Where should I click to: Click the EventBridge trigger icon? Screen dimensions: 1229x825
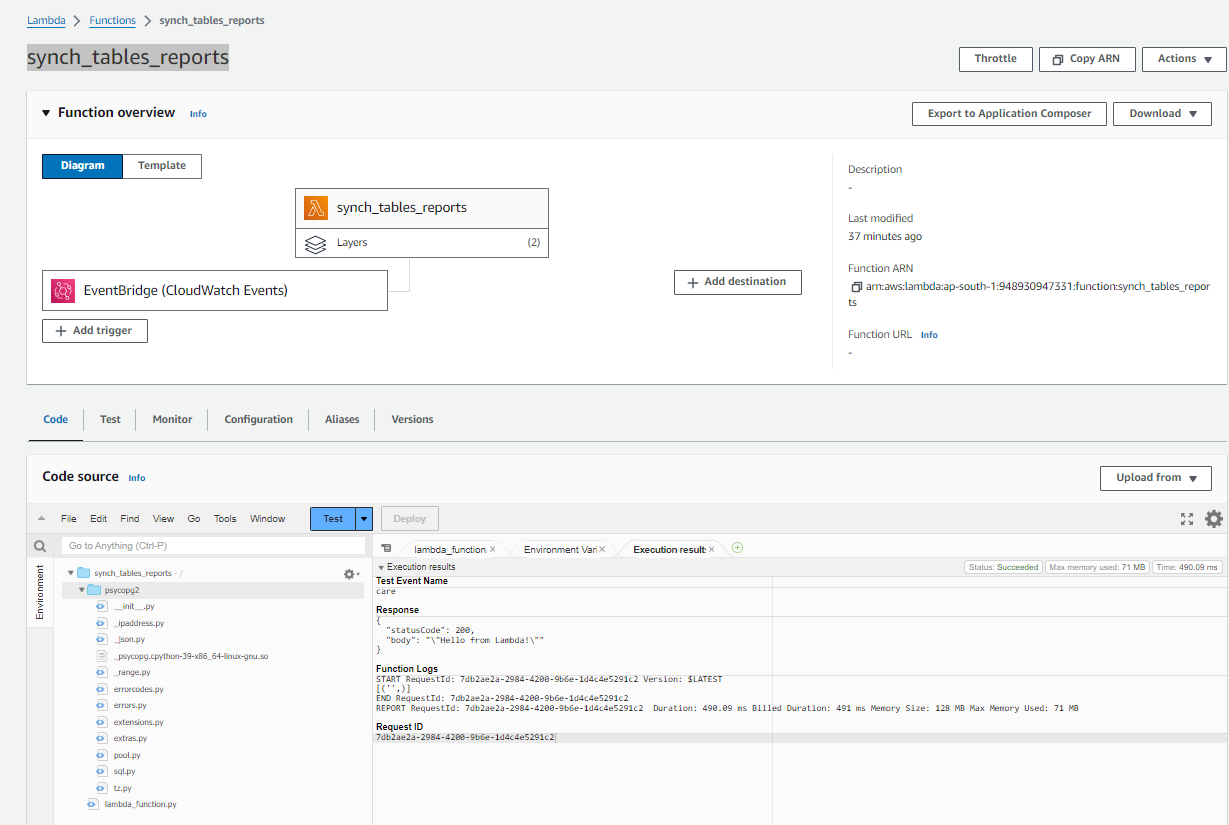click(x=63, y=291)
